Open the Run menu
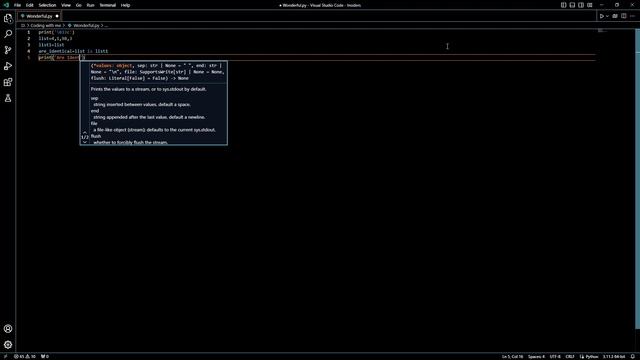 coord(90,5)
